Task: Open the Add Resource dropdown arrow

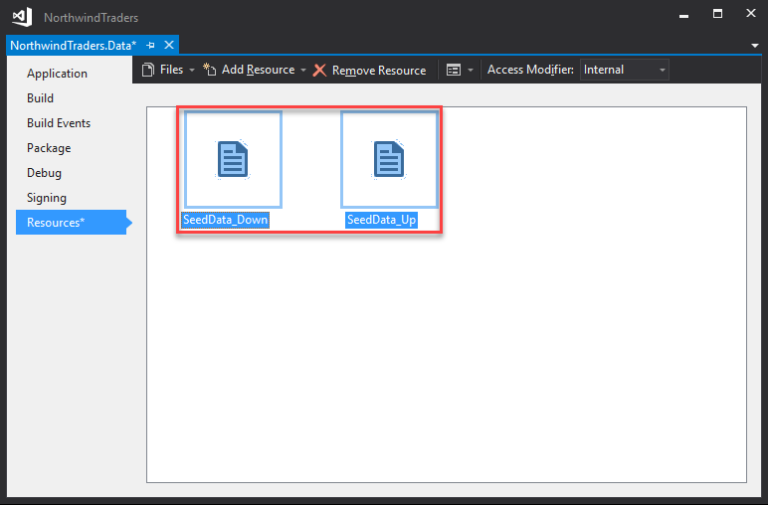Action: pyautogui.click(x=303, y=70)
